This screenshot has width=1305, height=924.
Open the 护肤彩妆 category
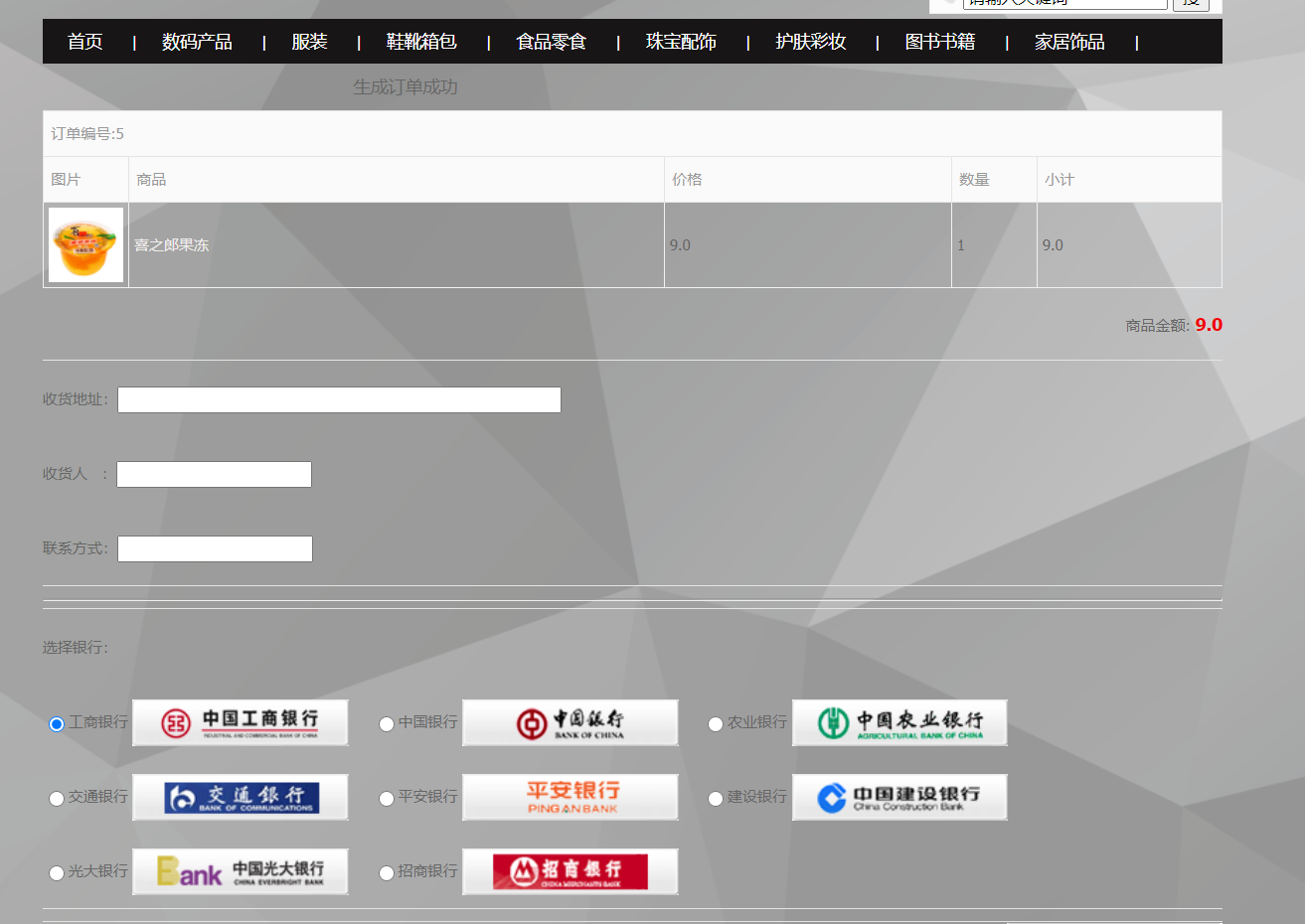(811, 42)
